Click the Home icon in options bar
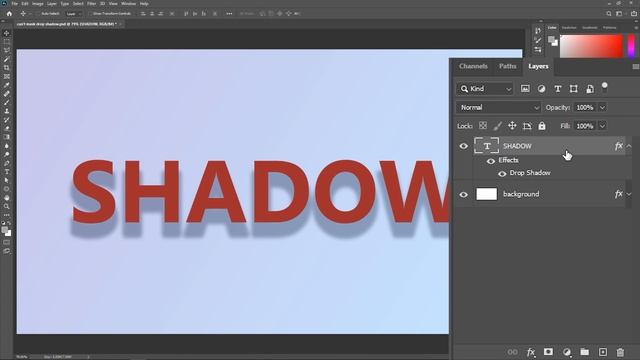 (x=9, y=13)
